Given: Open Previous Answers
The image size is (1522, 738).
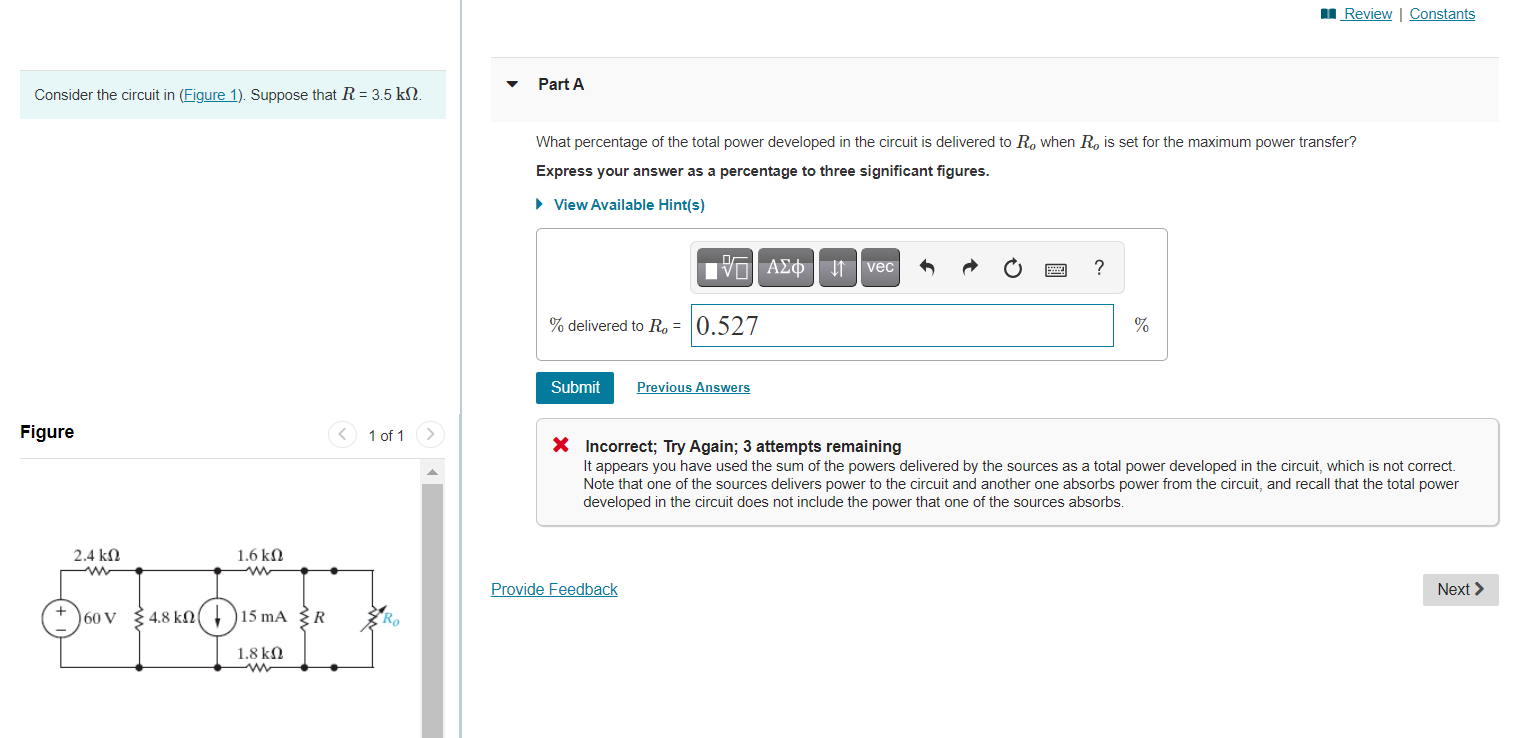Looking at the screenshot, I should (692, 387).
